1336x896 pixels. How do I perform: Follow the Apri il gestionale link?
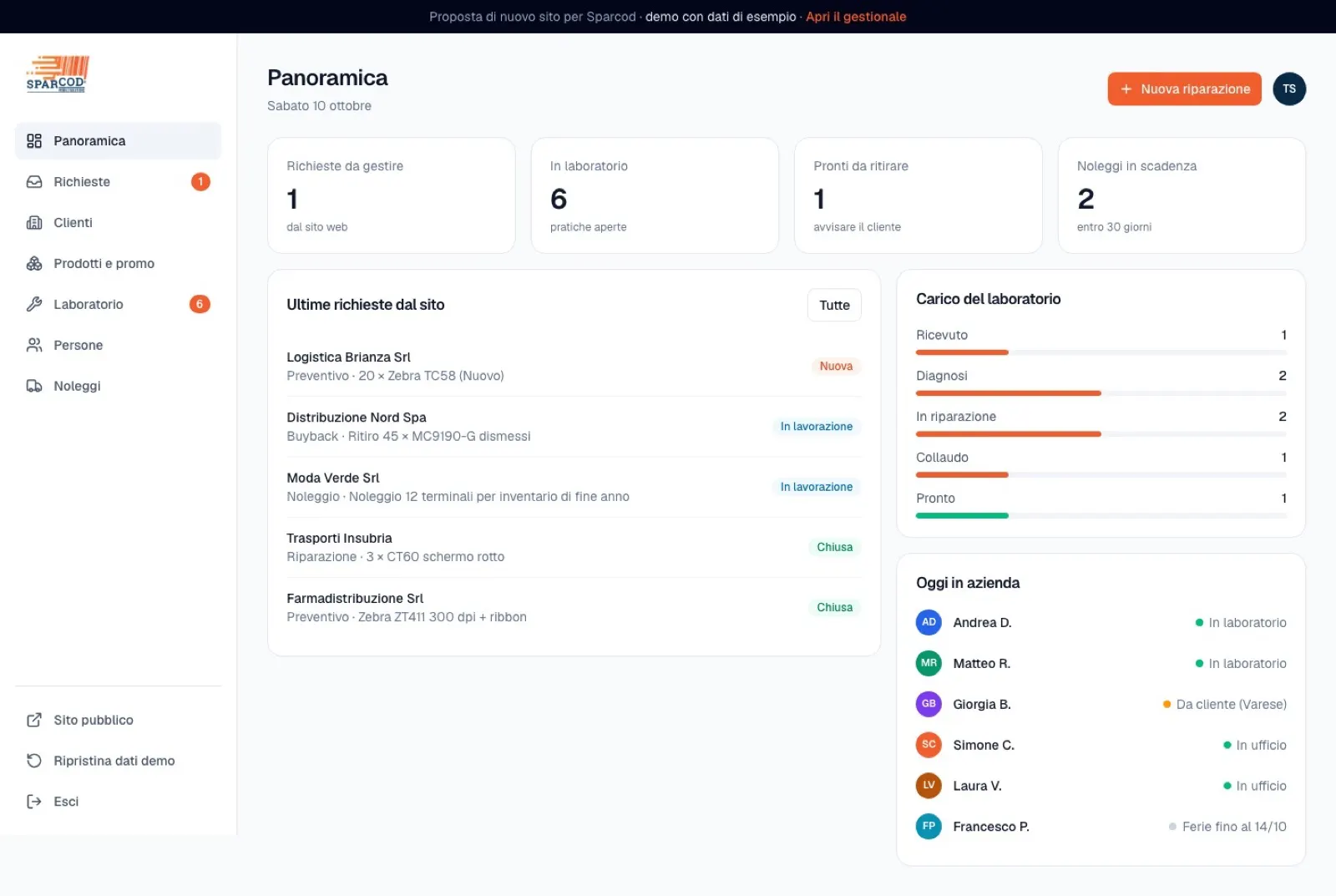click(856, 17)
